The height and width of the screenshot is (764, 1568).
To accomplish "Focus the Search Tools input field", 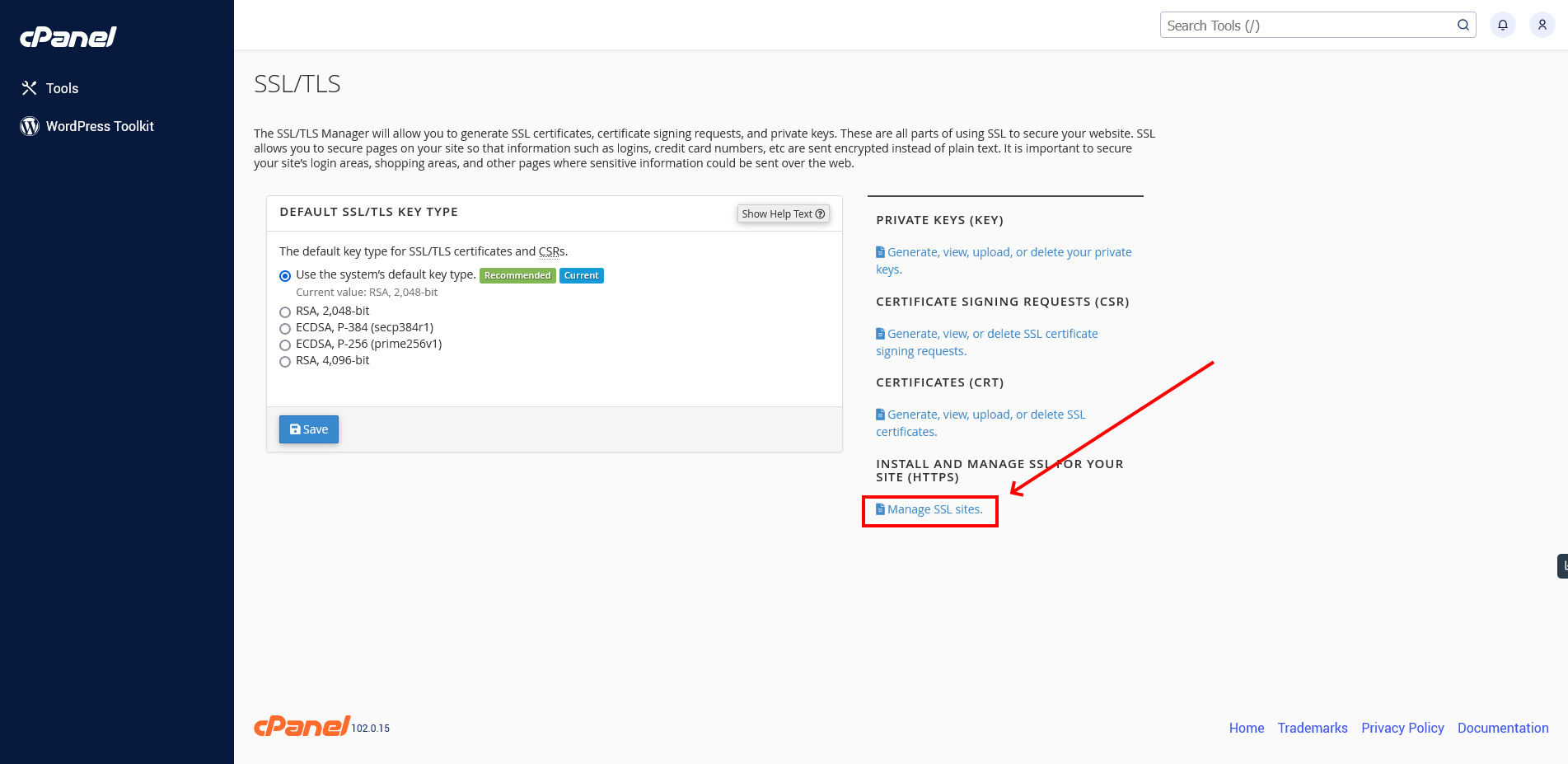I will [x=1308, y=25].
